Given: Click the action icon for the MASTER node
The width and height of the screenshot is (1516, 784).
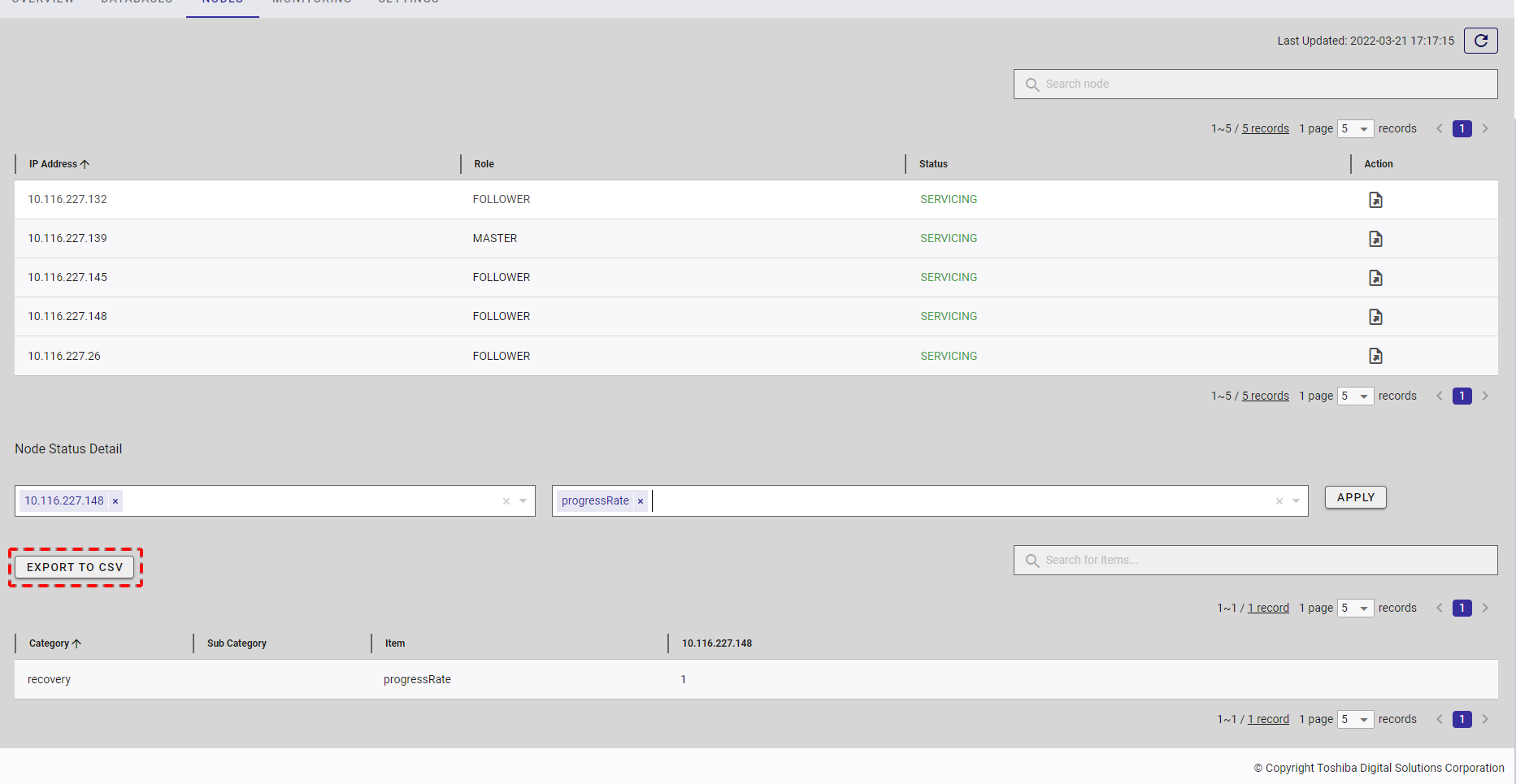Looking at the screenshot, I should tap(1375, 239).
